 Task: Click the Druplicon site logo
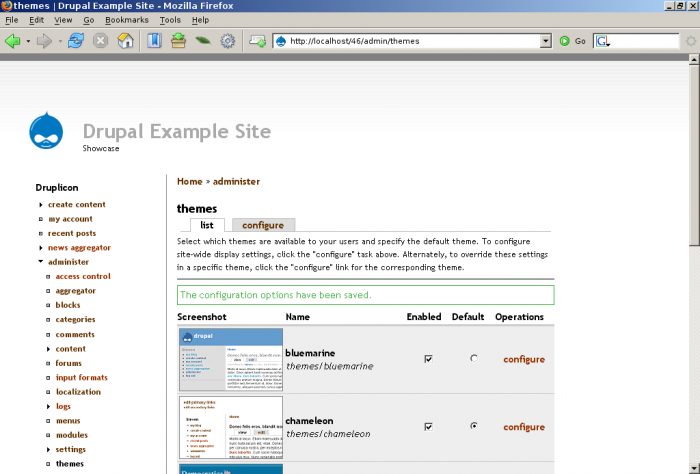point(46,131)
